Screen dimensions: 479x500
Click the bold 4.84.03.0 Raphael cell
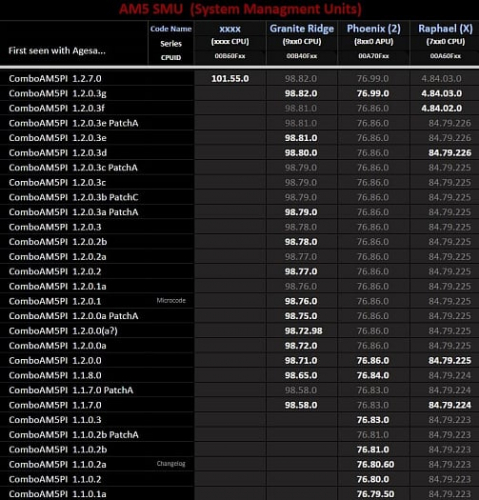pyautogui.click(x=441, y=93)
